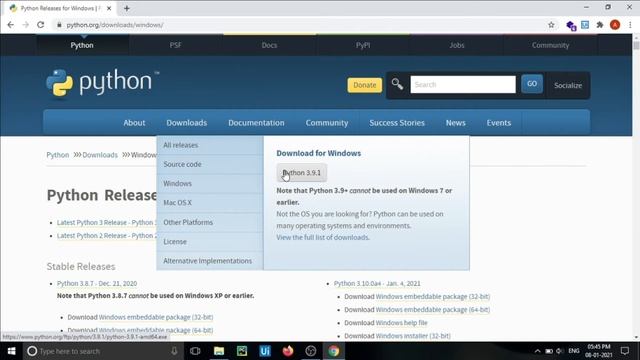Open the Success Stories menu
Screen dimensions: 640x360
pyautogui.click(x=397, y=123)
